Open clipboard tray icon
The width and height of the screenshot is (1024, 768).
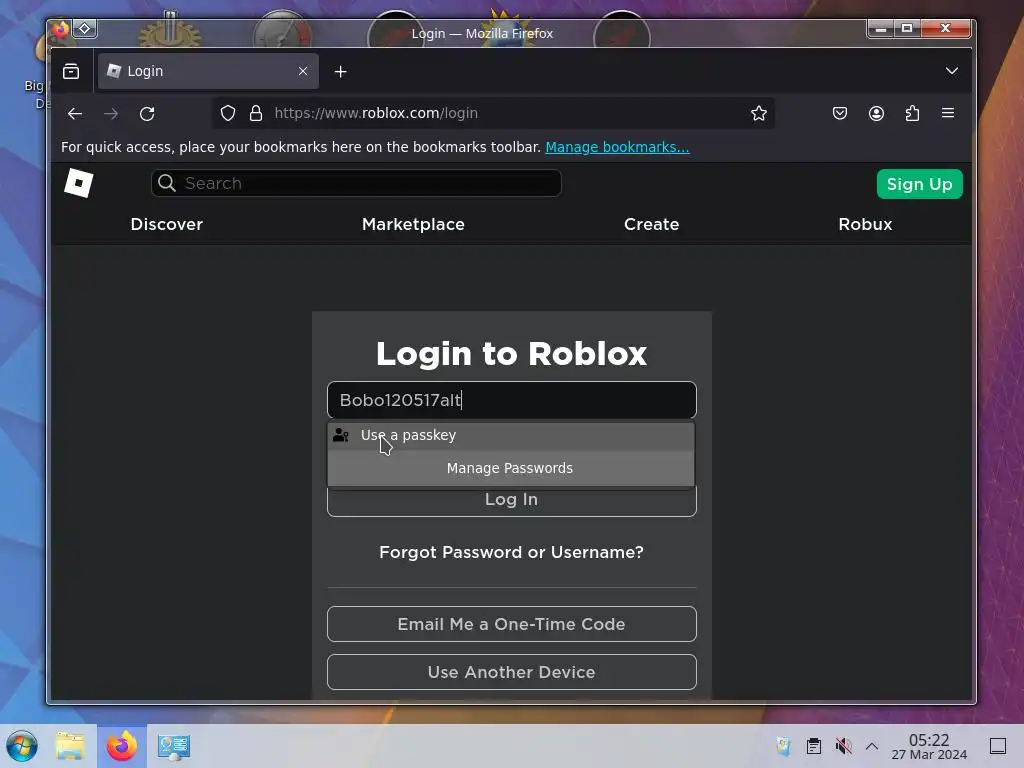click(813, 746)
